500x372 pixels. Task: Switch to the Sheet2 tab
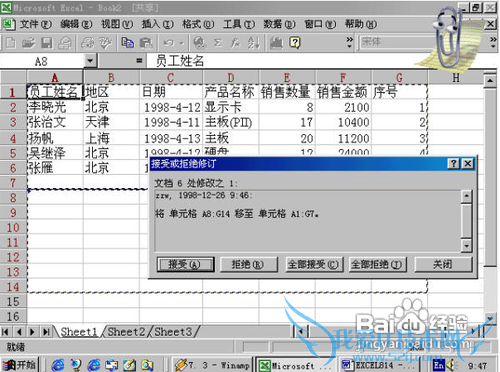[x=126, y=332]
